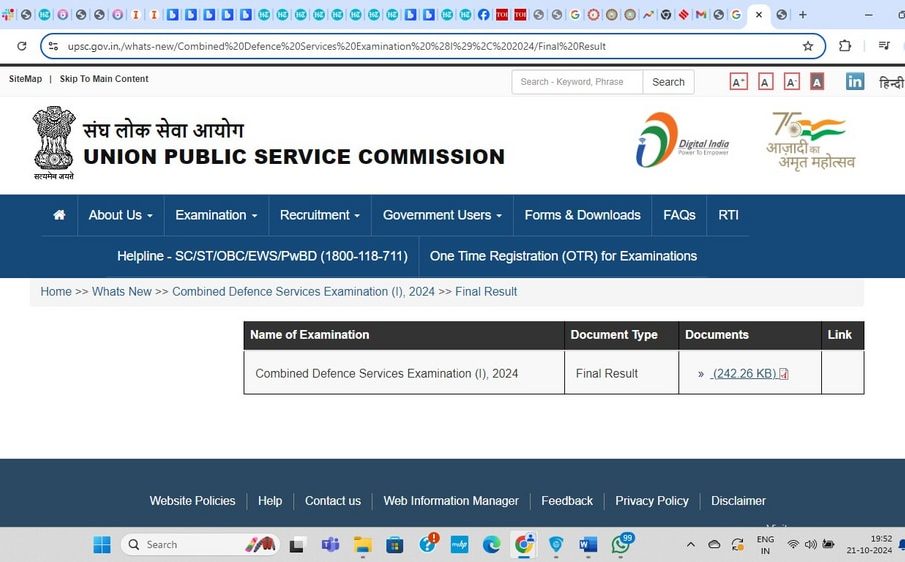Open the 242.26 KB document link
Screen dimensions: 905x562
tap(744, 374)
